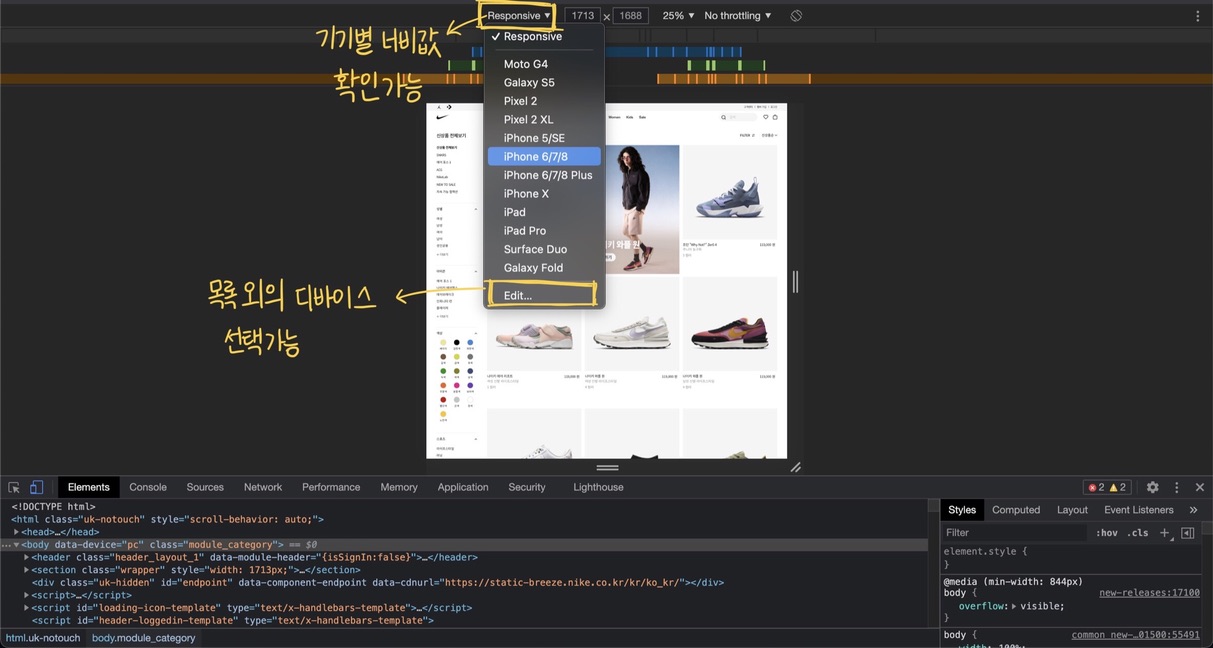Open new-releases:17100 source link
Screen dimensions: 1213x648
(x=1149, y=593)
